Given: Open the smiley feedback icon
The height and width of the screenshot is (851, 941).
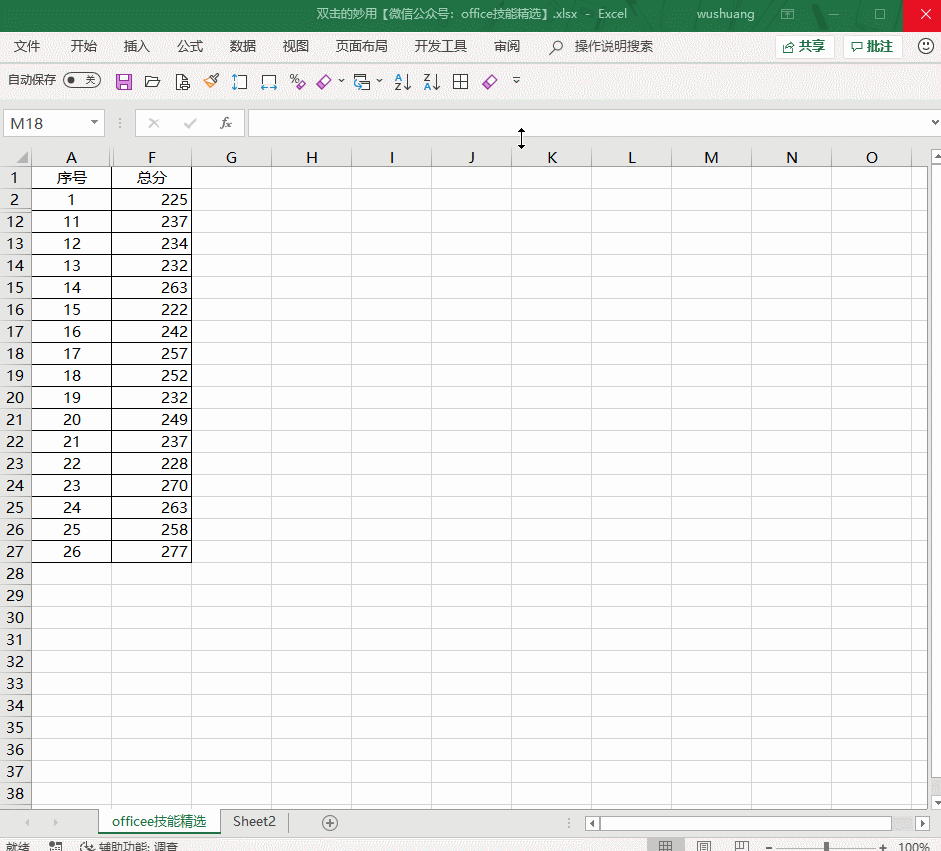Looking at the screenshot, I should (926, 46).
